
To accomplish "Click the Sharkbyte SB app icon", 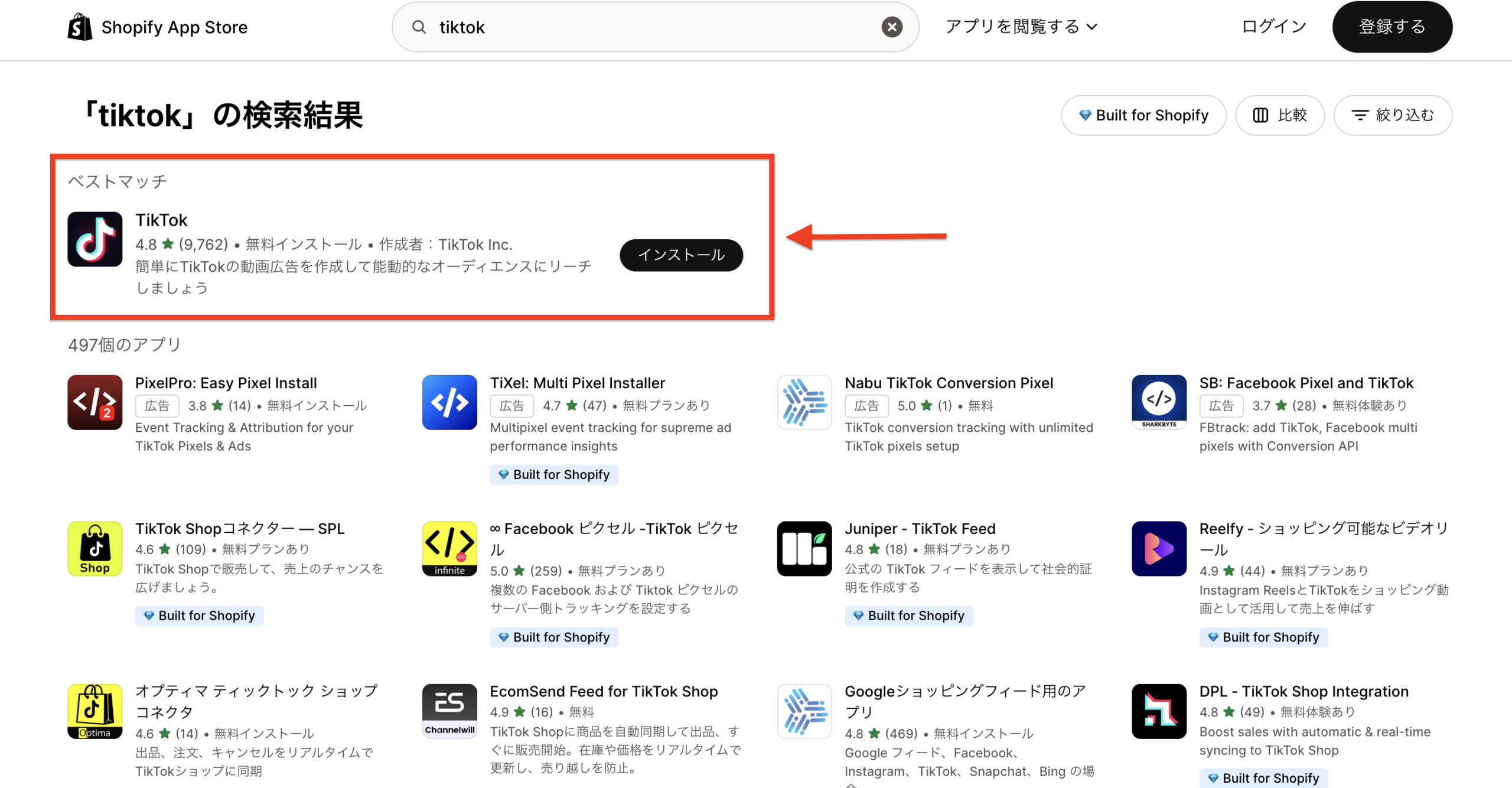I will click(x=1159, y=402).
